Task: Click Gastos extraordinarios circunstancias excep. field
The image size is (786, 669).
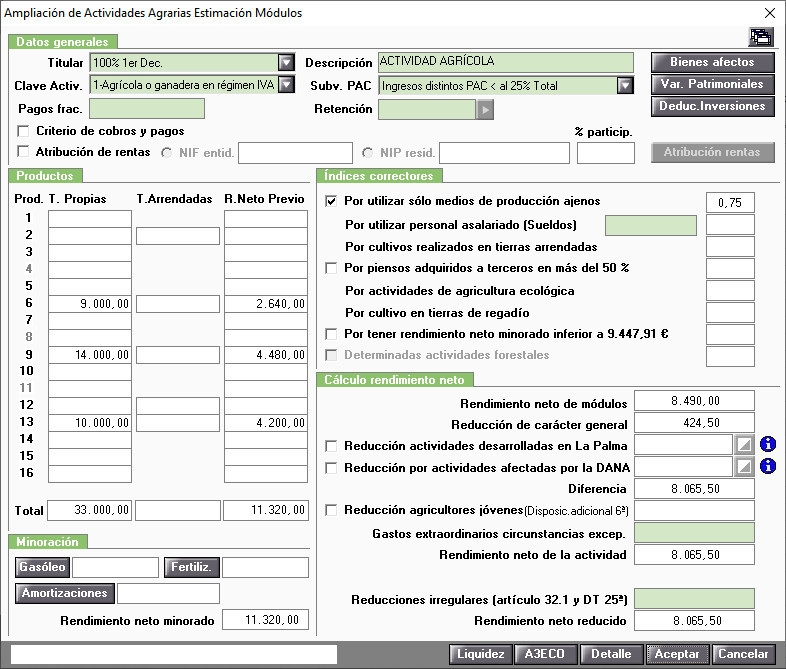Action: pyautogui.click(x=694, y=533)
